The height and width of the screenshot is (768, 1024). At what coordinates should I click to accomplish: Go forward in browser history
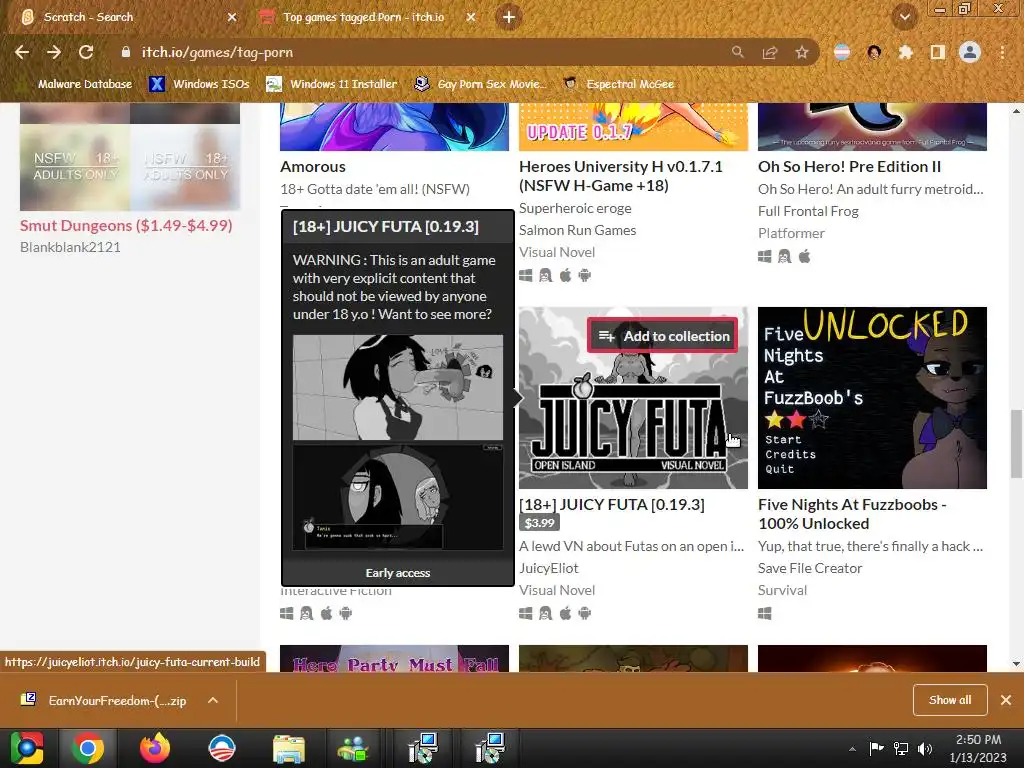click(54, 52)
